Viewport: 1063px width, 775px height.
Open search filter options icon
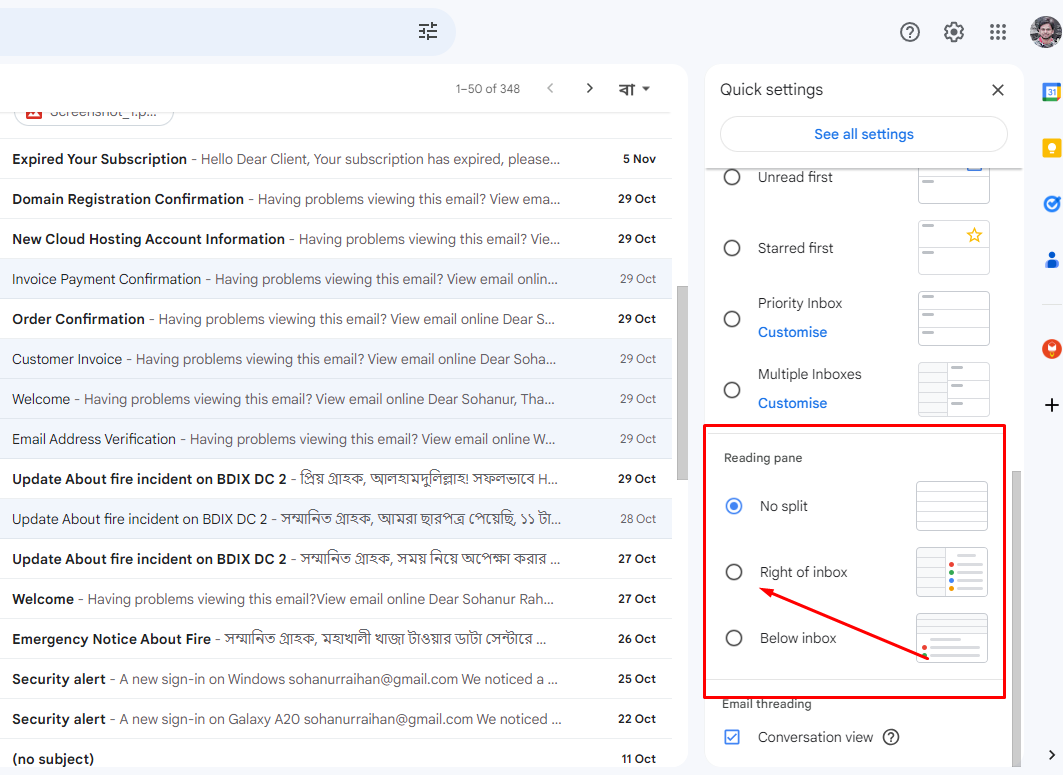coord(428,31)
